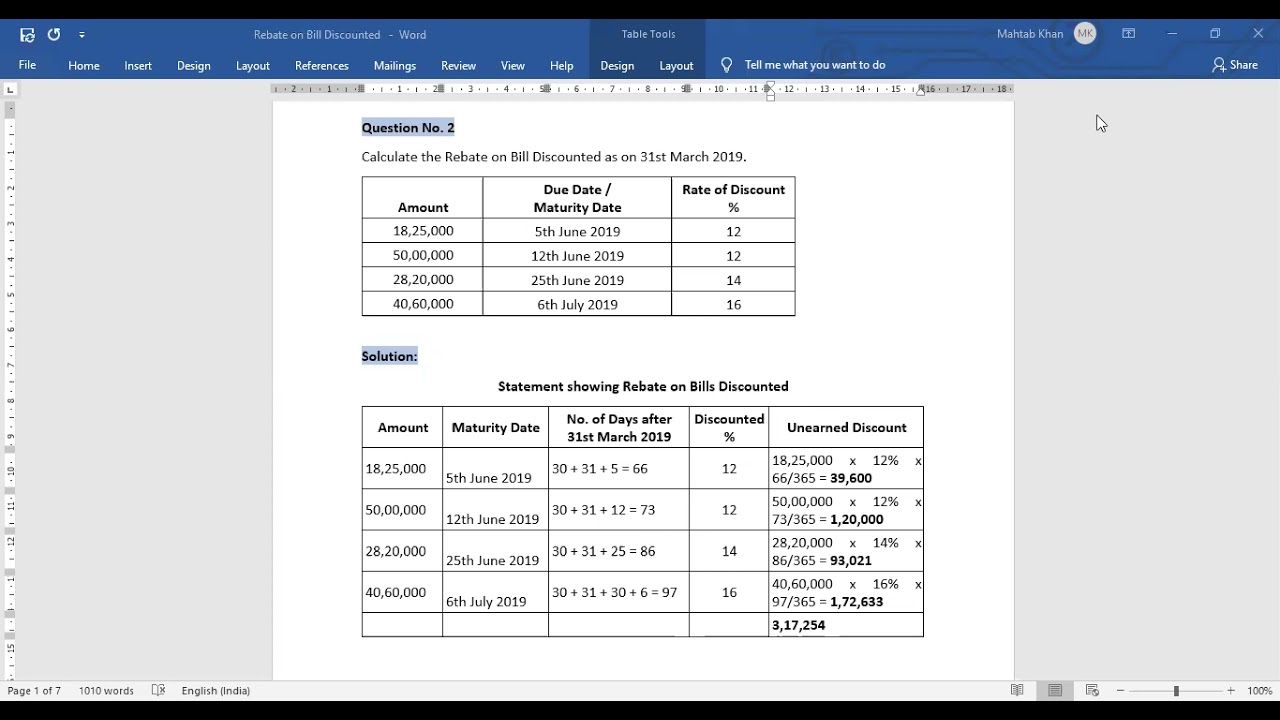Viewport: 1280px width, 720px height.
Task: Click the Save icon in title bar
Action: 27,34
